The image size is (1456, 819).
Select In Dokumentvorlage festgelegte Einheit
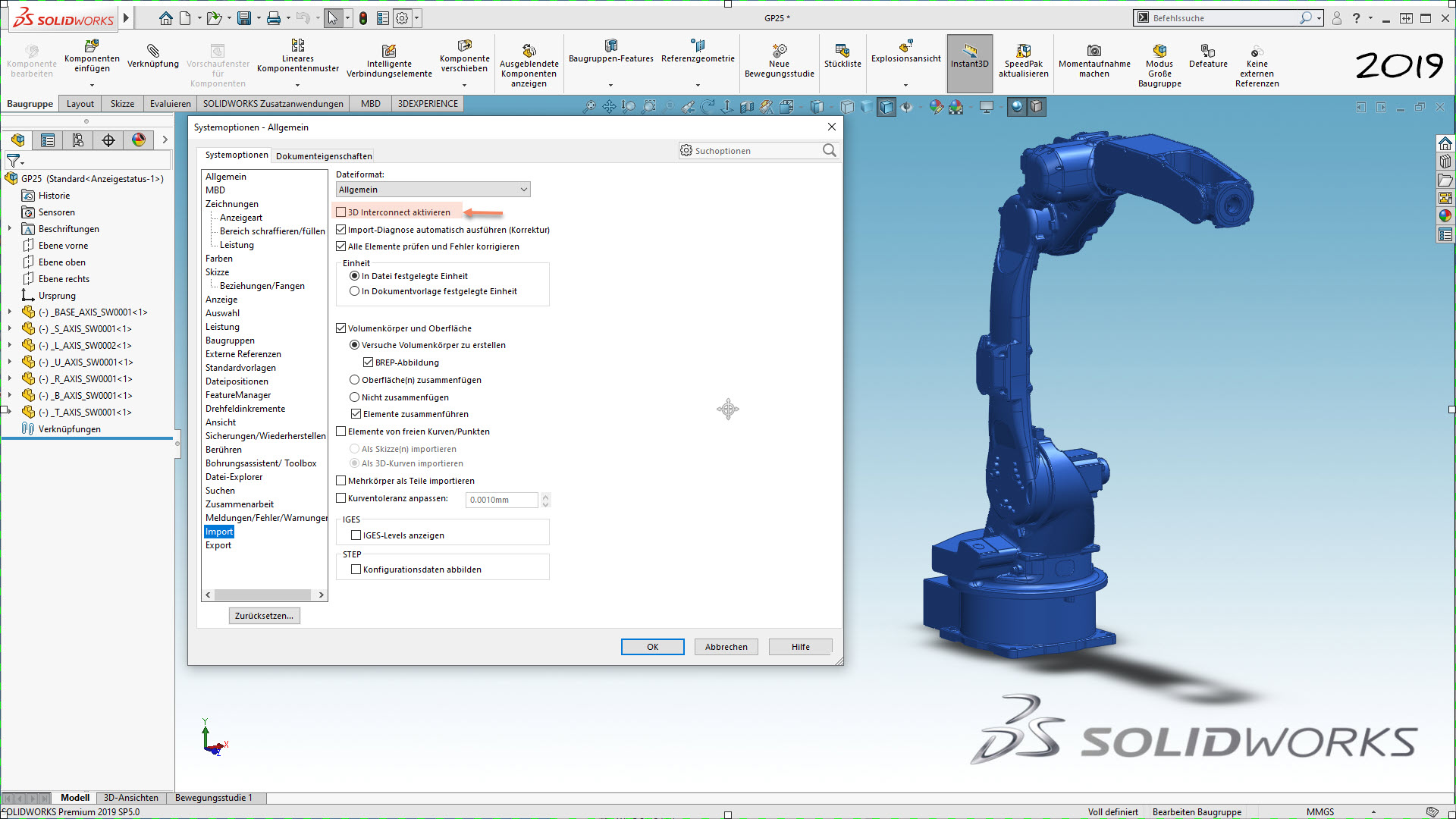[x=354, y=291]
